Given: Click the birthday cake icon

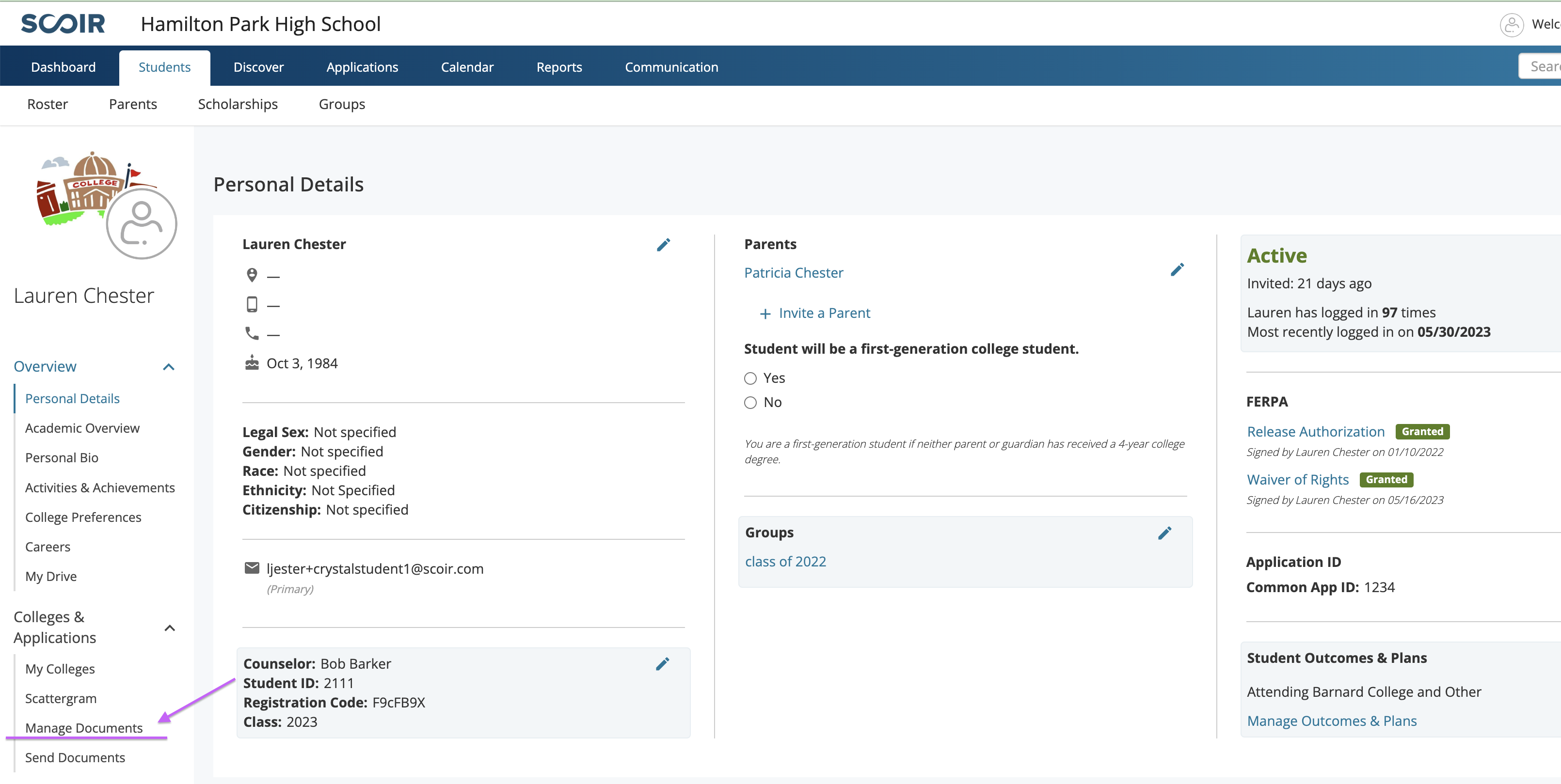Looking at the screenshot, I should pyautogui.click(x=252, y=363).
